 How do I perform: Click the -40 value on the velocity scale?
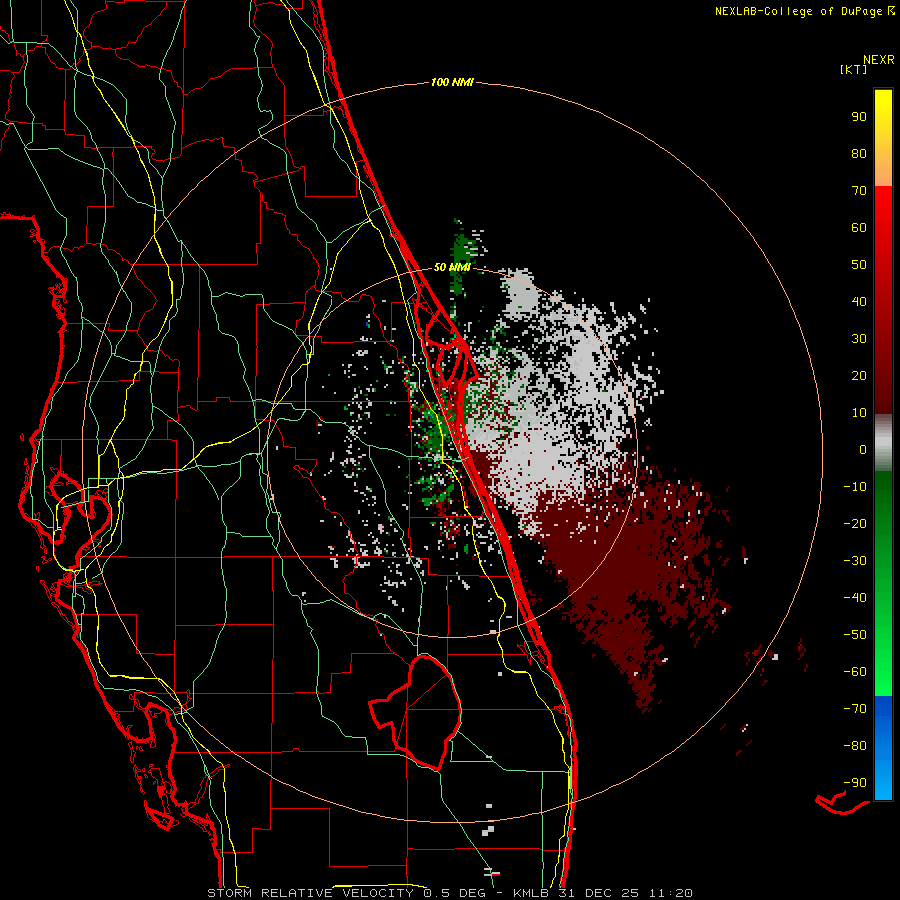[855, 598]
